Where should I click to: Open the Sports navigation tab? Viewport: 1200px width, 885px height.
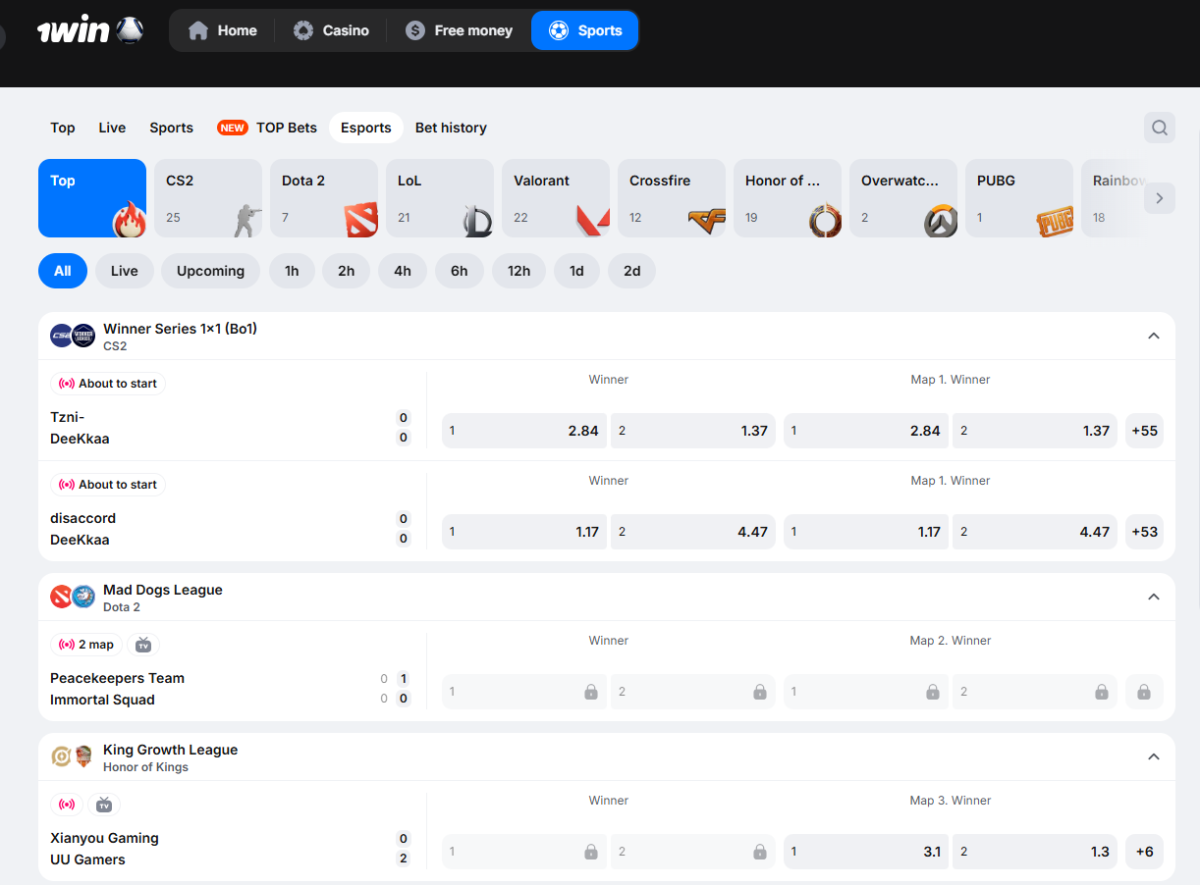586,31
